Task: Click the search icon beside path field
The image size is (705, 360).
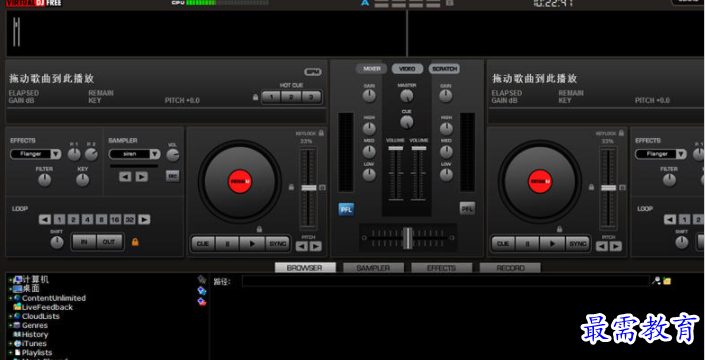Action: (x=656, y=281)
